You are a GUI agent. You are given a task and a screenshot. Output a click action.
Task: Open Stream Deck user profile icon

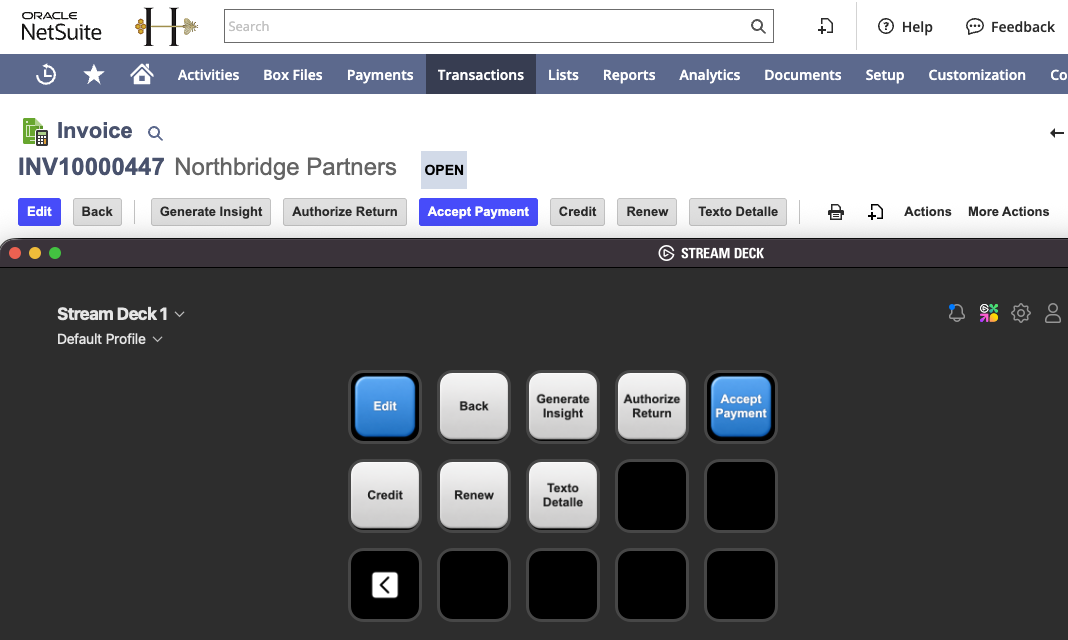pos(1053,313)
